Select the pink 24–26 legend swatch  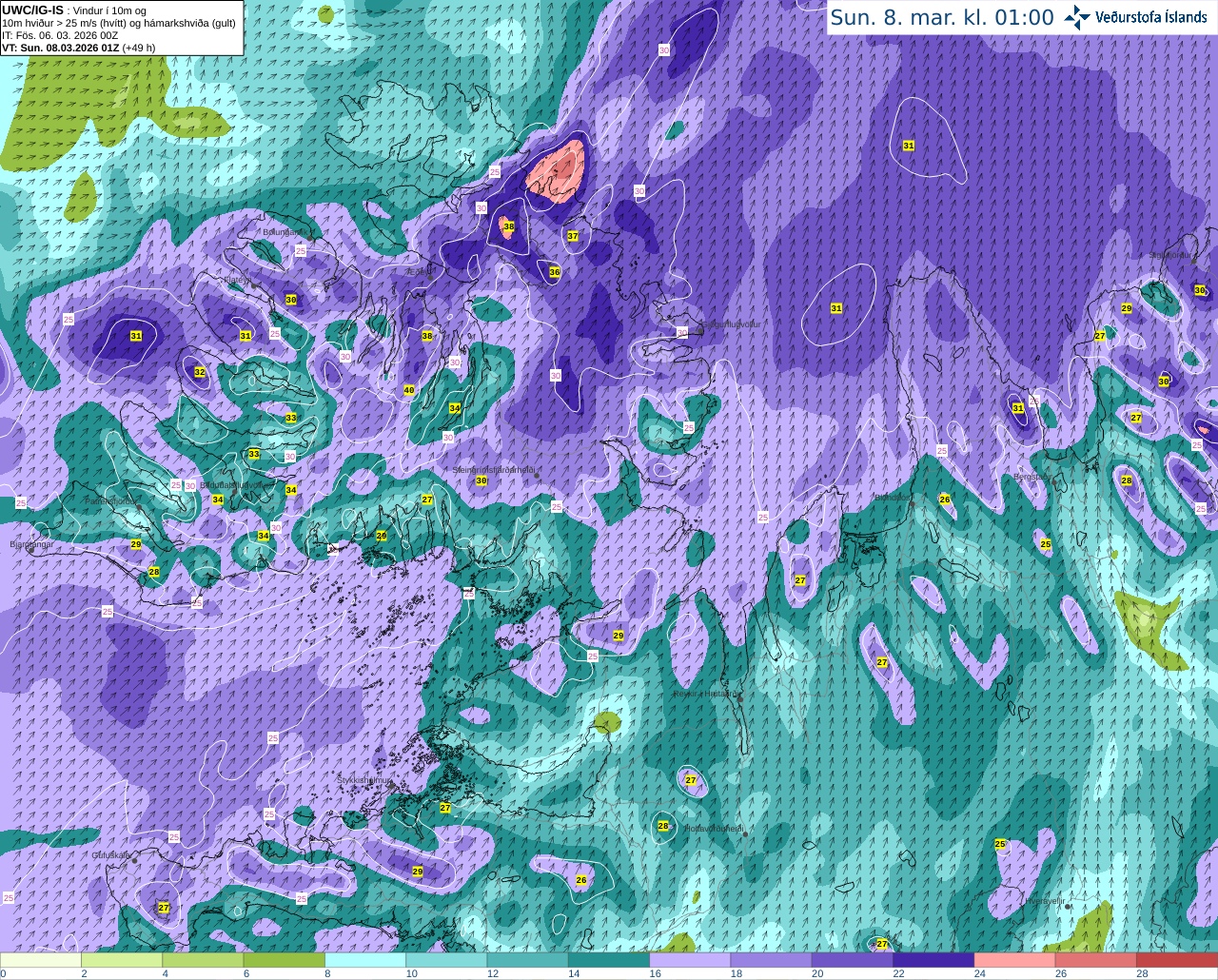[1014, 959]
